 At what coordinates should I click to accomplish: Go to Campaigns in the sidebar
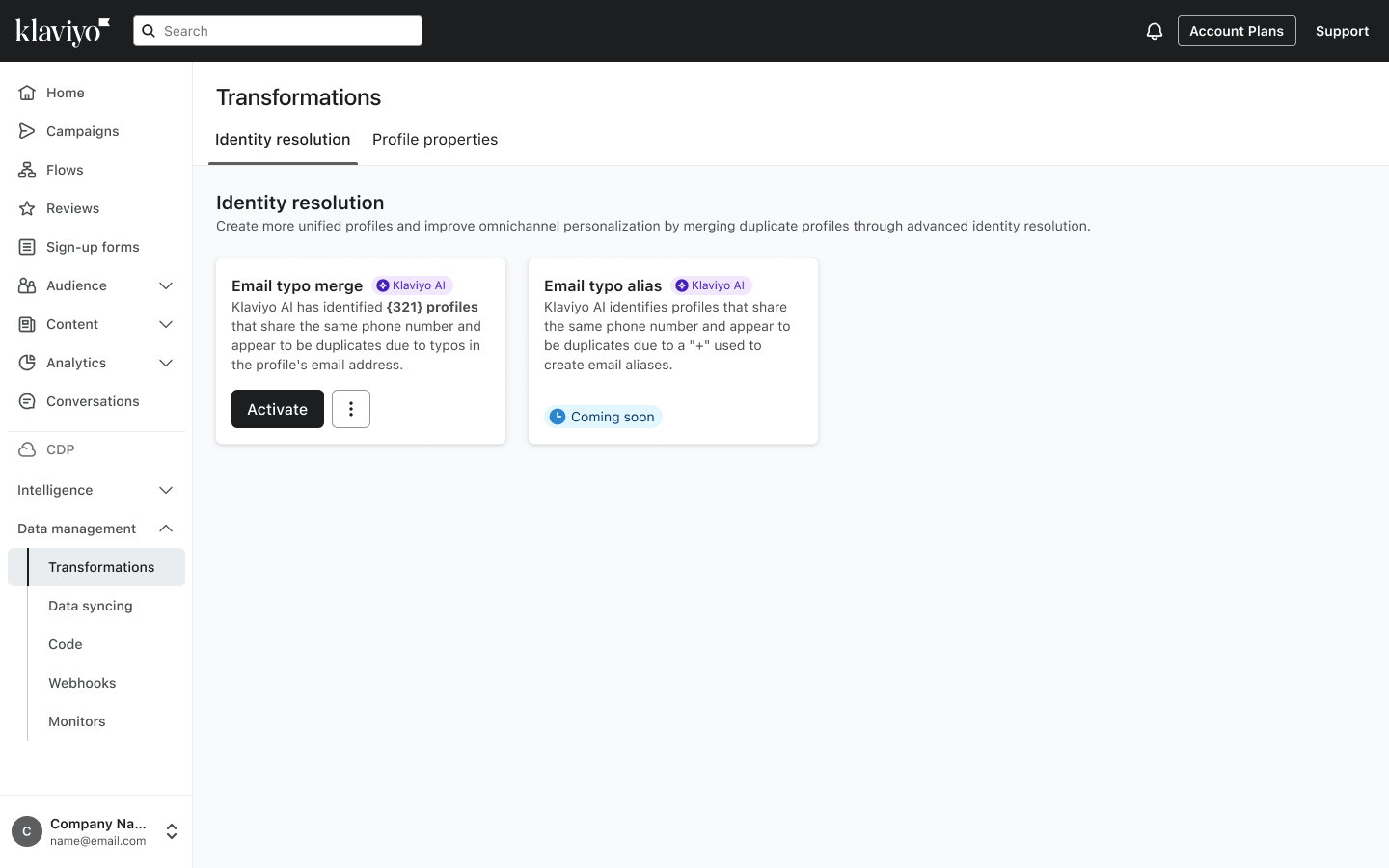pos(82,131)
